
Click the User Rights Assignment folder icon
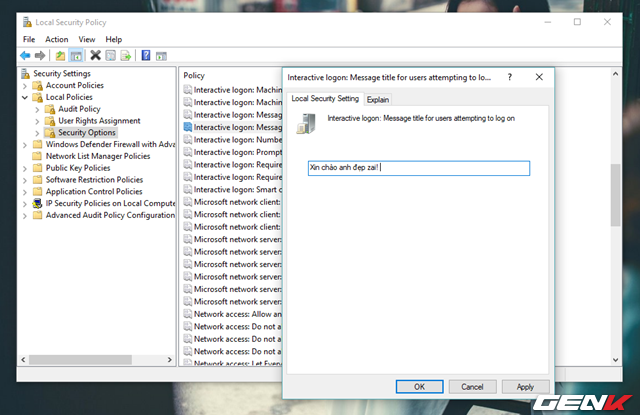(50, 121)
